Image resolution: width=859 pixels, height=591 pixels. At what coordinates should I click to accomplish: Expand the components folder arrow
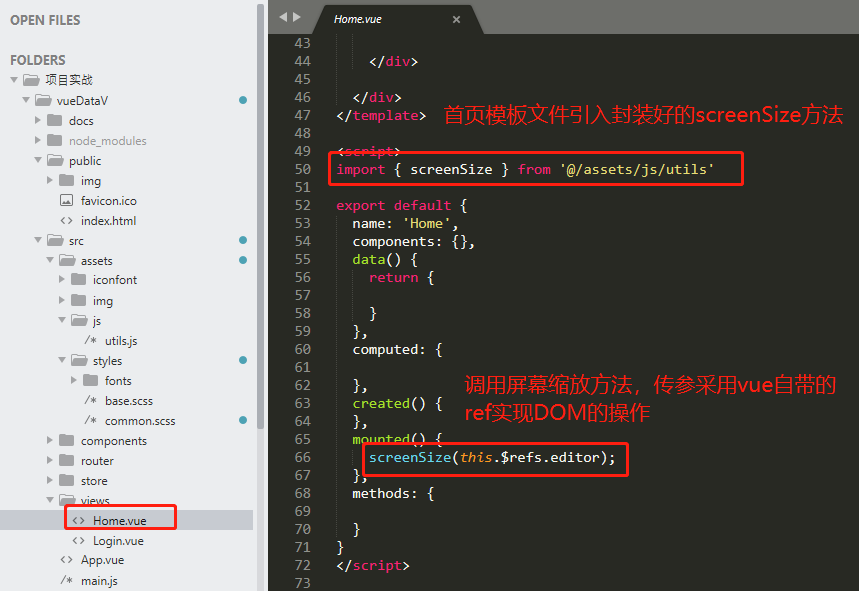click(50, 440)
